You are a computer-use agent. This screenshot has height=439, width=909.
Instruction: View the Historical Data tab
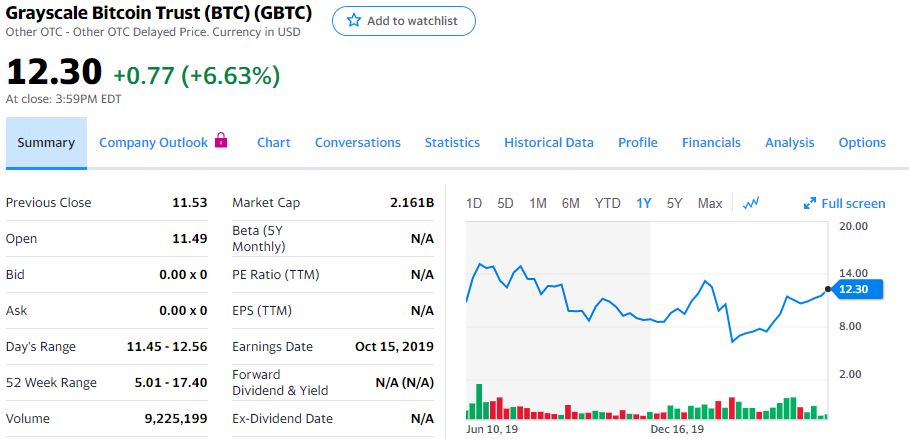click(549, 143)
